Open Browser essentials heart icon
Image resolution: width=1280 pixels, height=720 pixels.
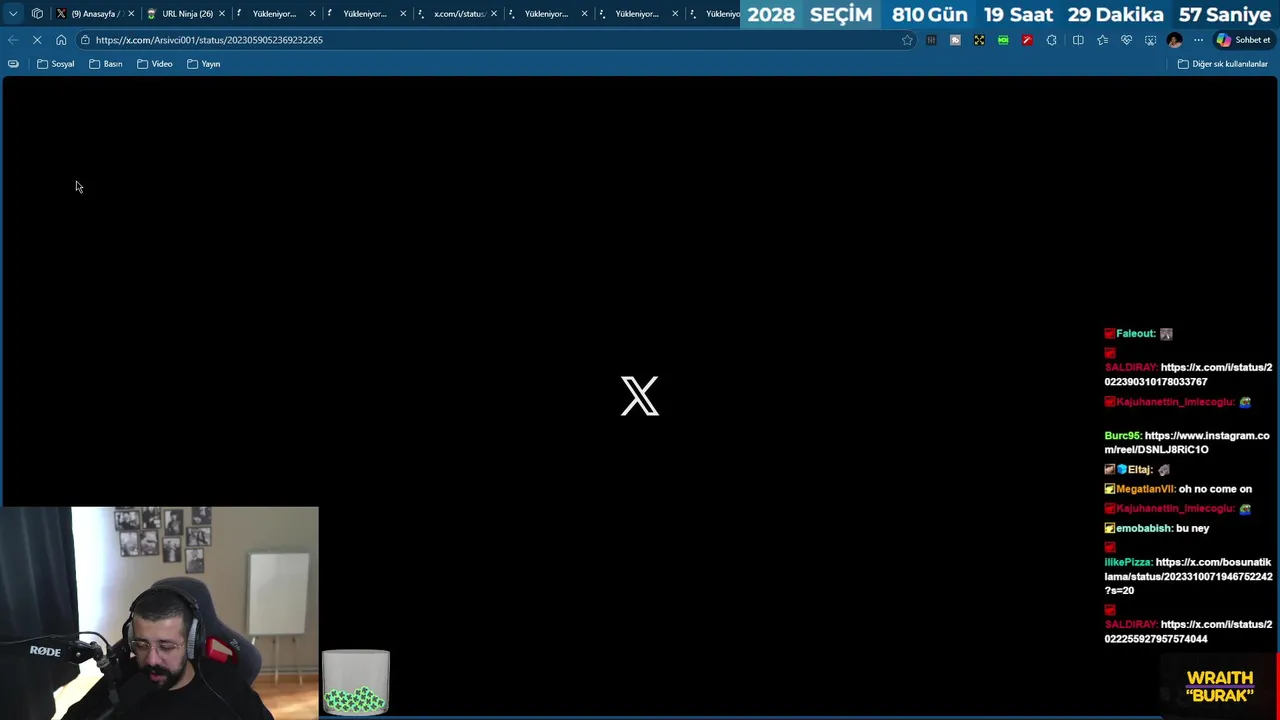[x=1126, y=40]
